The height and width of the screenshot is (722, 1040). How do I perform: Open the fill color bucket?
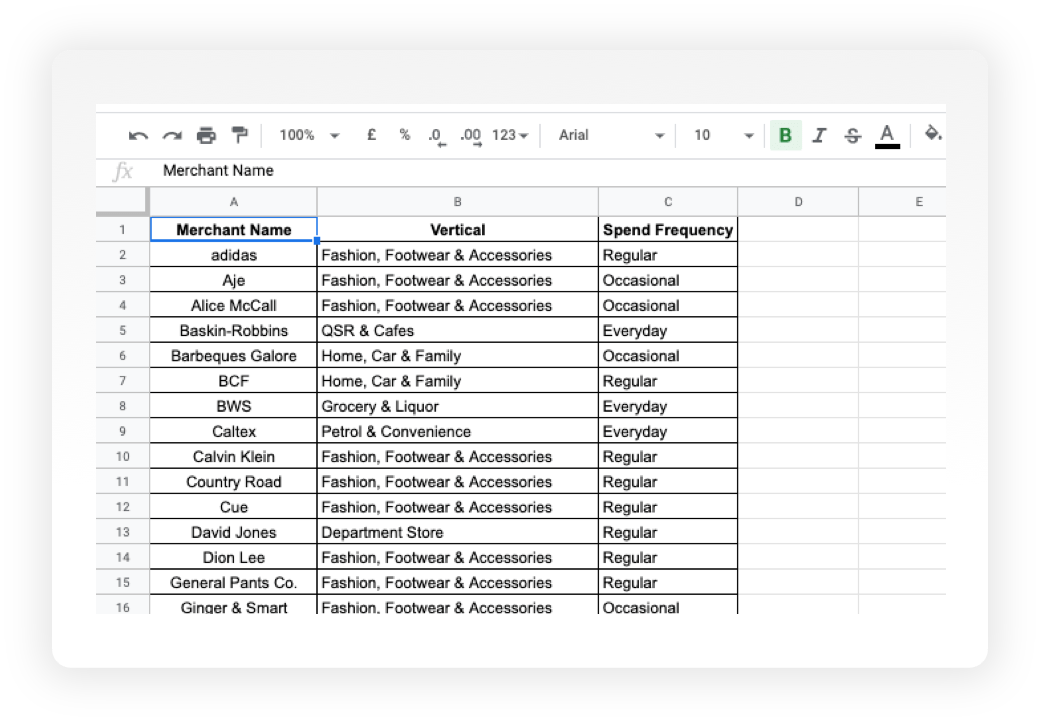point(933,134)
